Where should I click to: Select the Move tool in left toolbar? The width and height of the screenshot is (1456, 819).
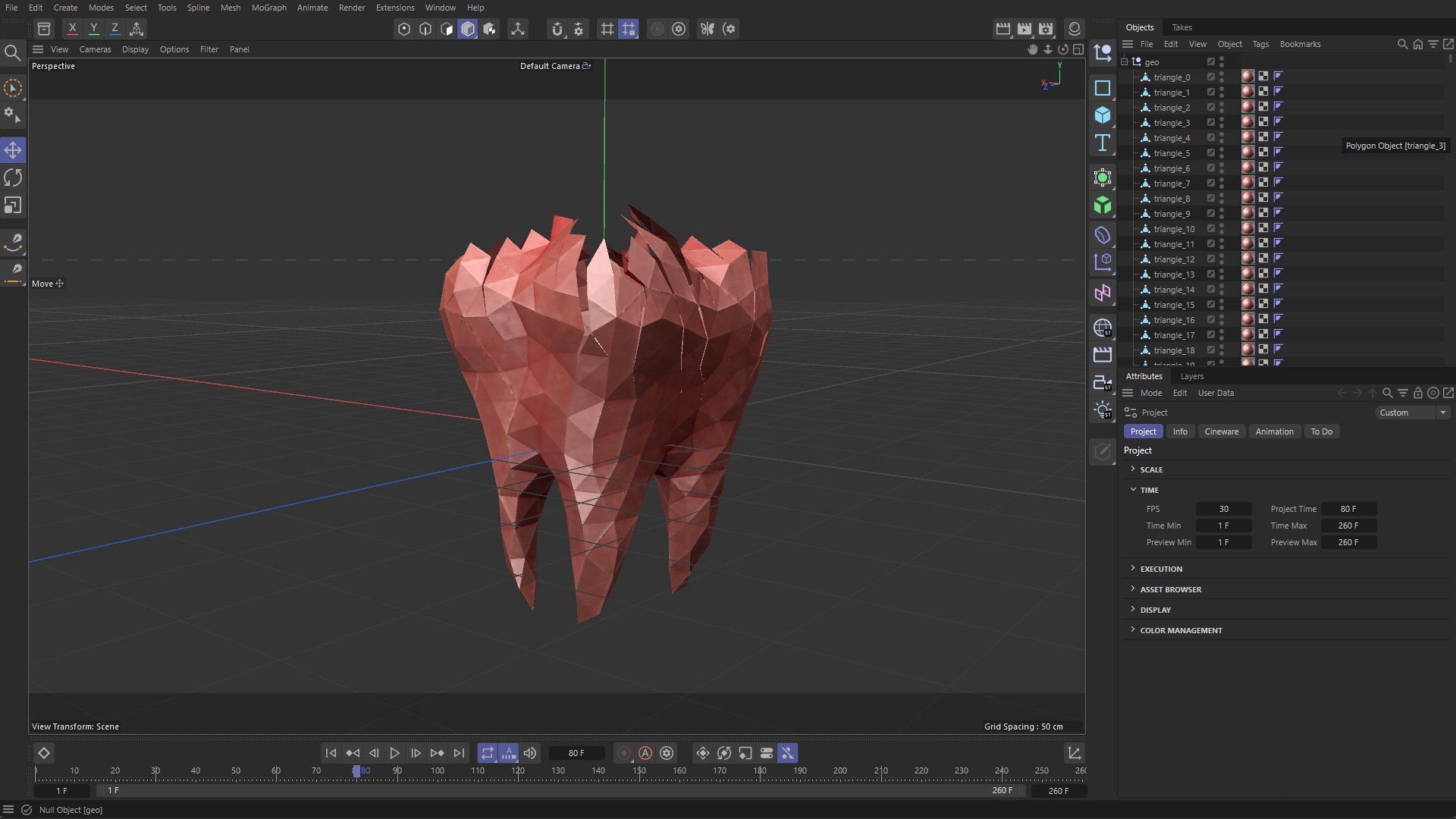coord(13,149)
